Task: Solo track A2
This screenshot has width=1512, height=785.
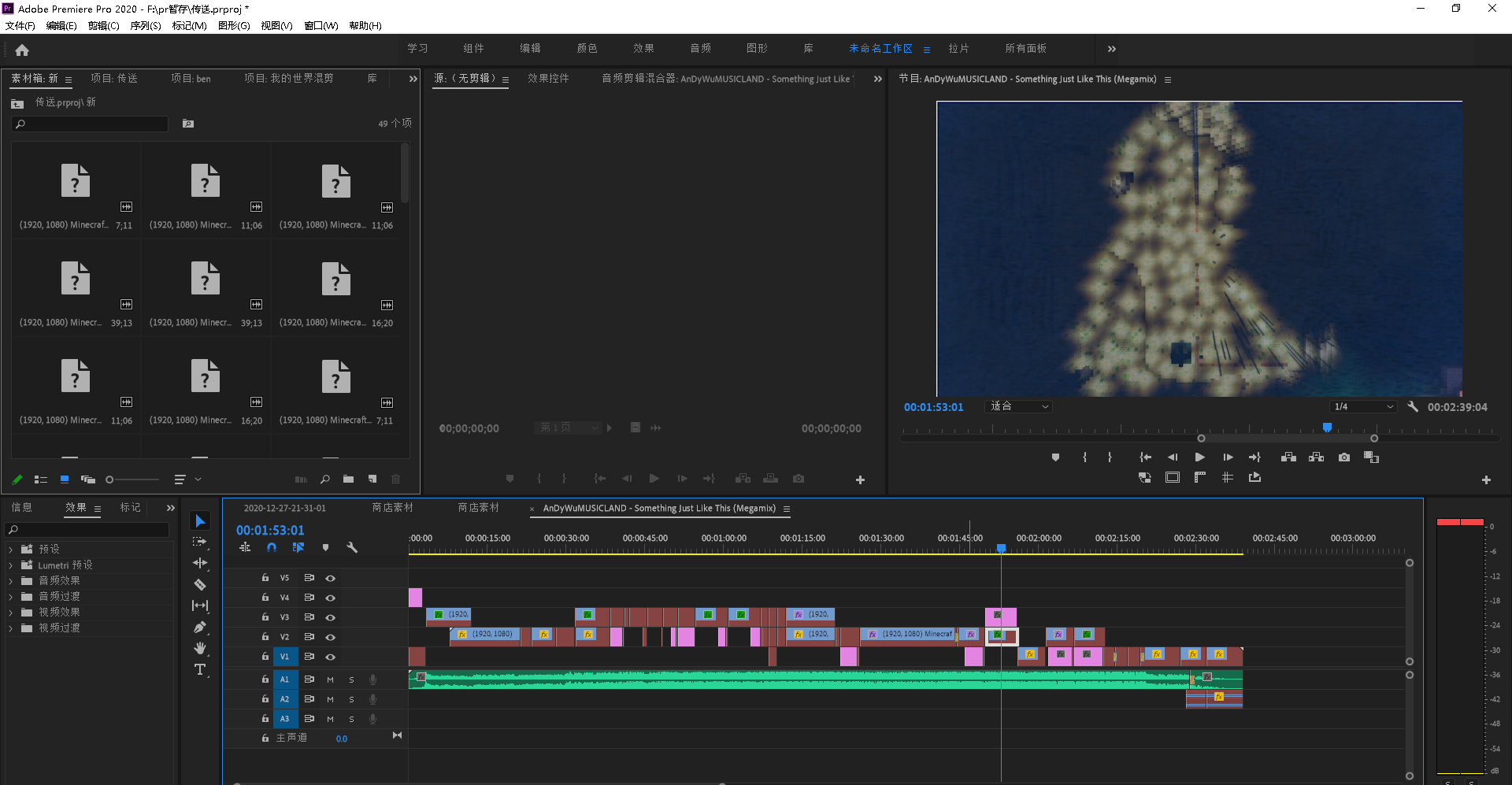Action: 351,698
